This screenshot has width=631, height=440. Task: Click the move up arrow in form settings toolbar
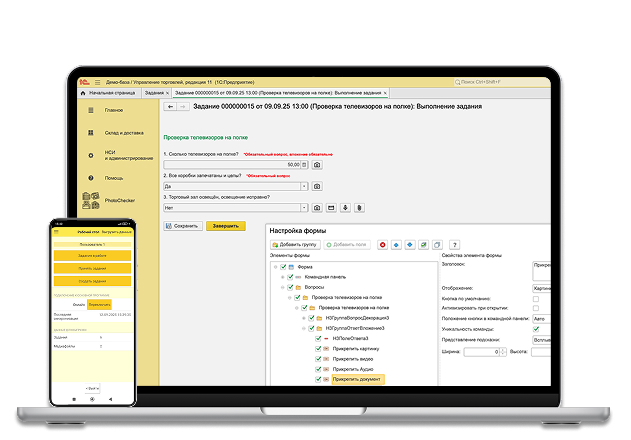[x=396, y=245]
